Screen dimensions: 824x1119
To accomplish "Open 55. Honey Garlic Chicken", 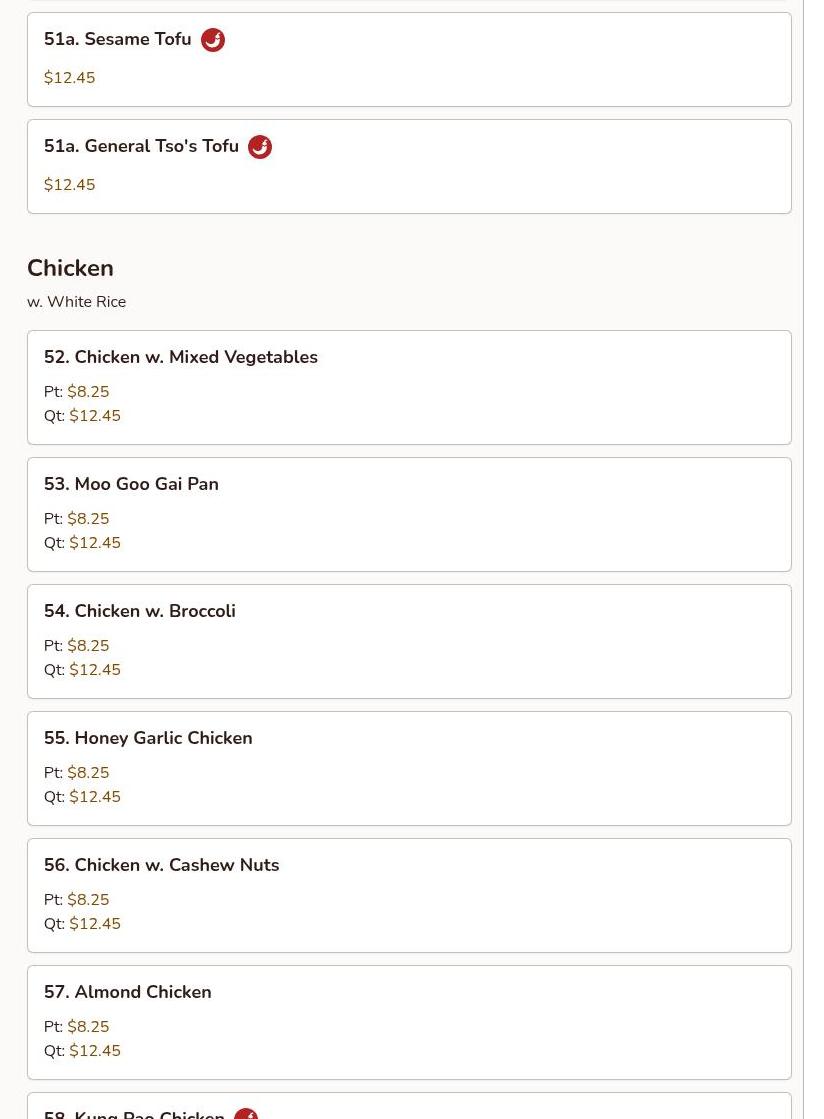I will click(x=148, y=738).
